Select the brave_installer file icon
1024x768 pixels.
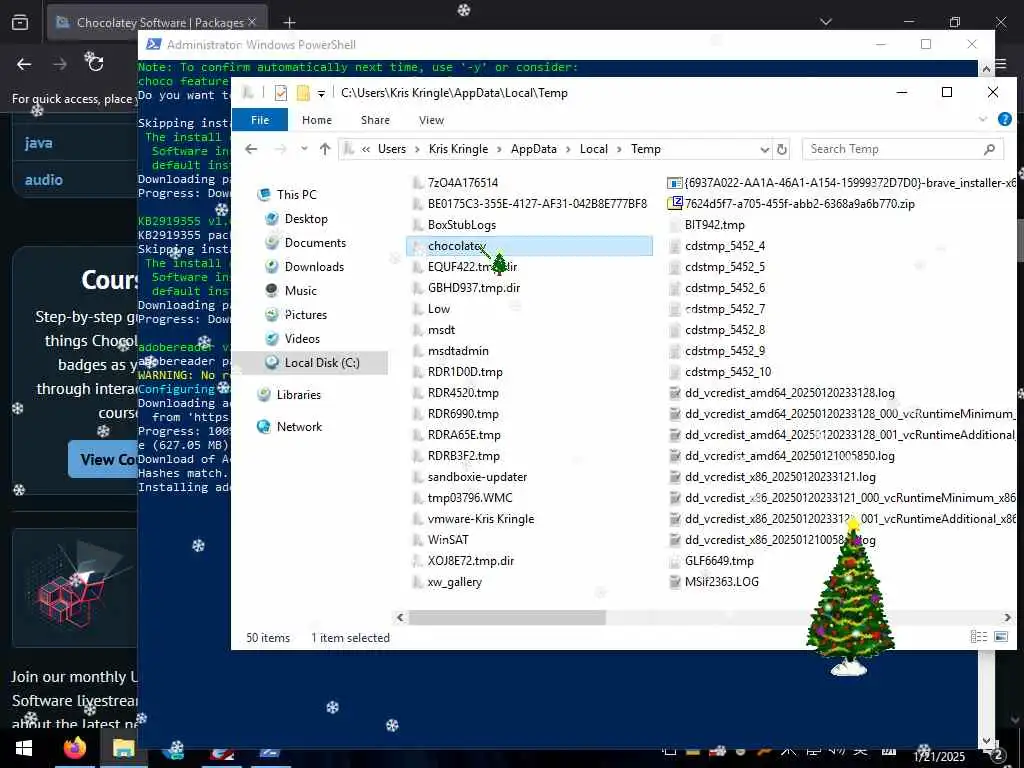(674, 183)
